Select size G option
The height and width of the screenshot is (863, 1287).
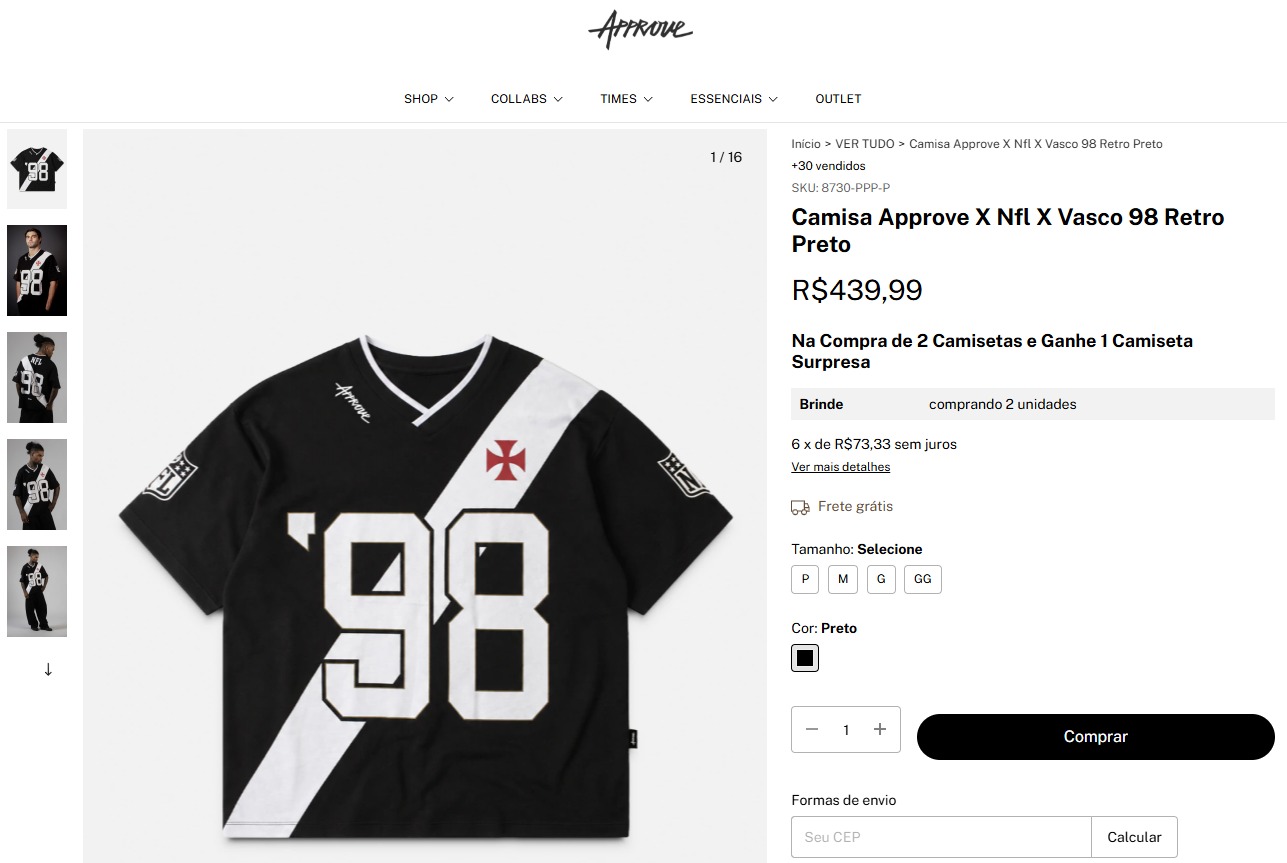(x=881, y=579)
